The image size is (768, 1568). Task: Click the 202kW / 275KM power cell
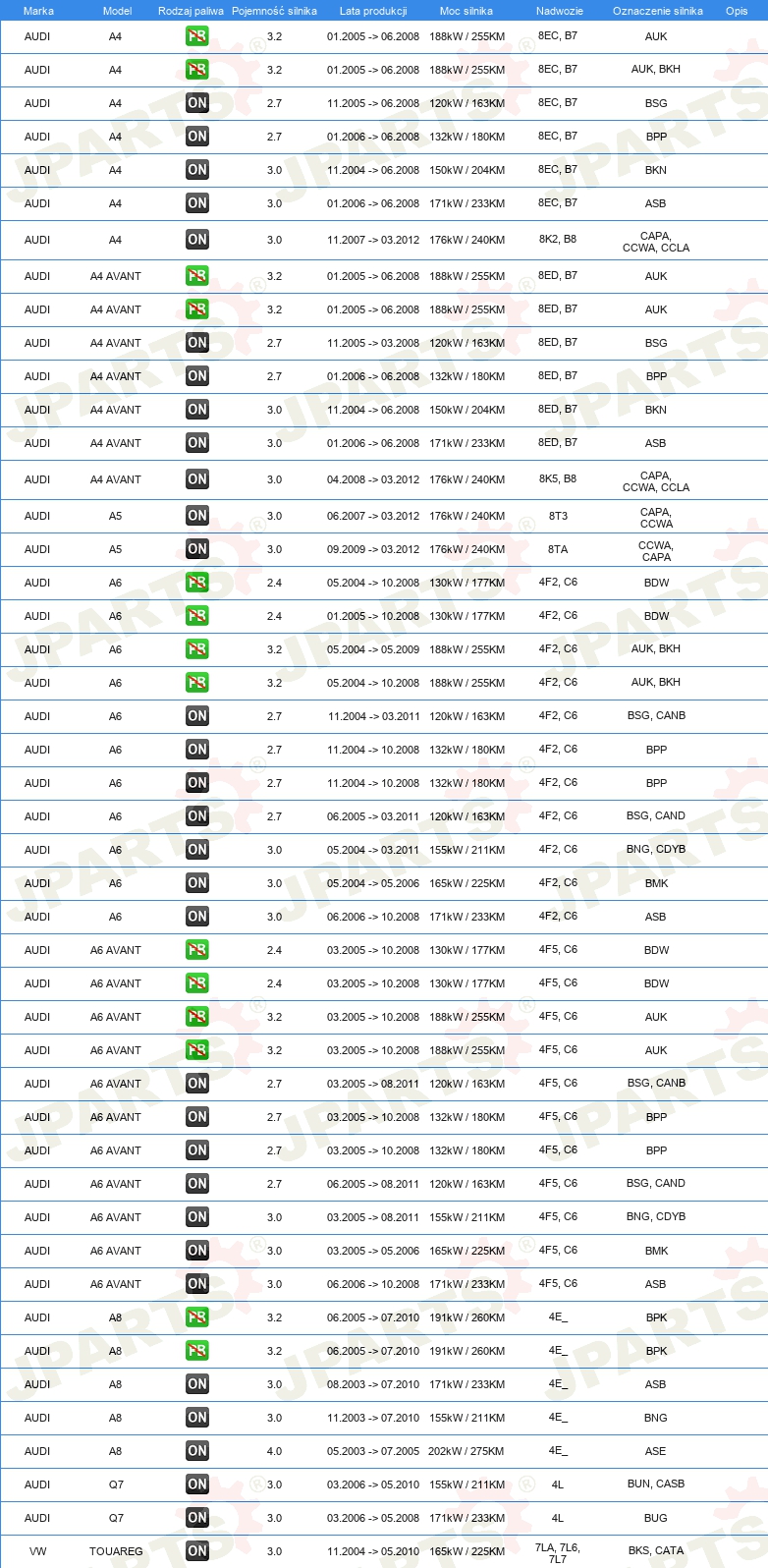pos(466,1451)
